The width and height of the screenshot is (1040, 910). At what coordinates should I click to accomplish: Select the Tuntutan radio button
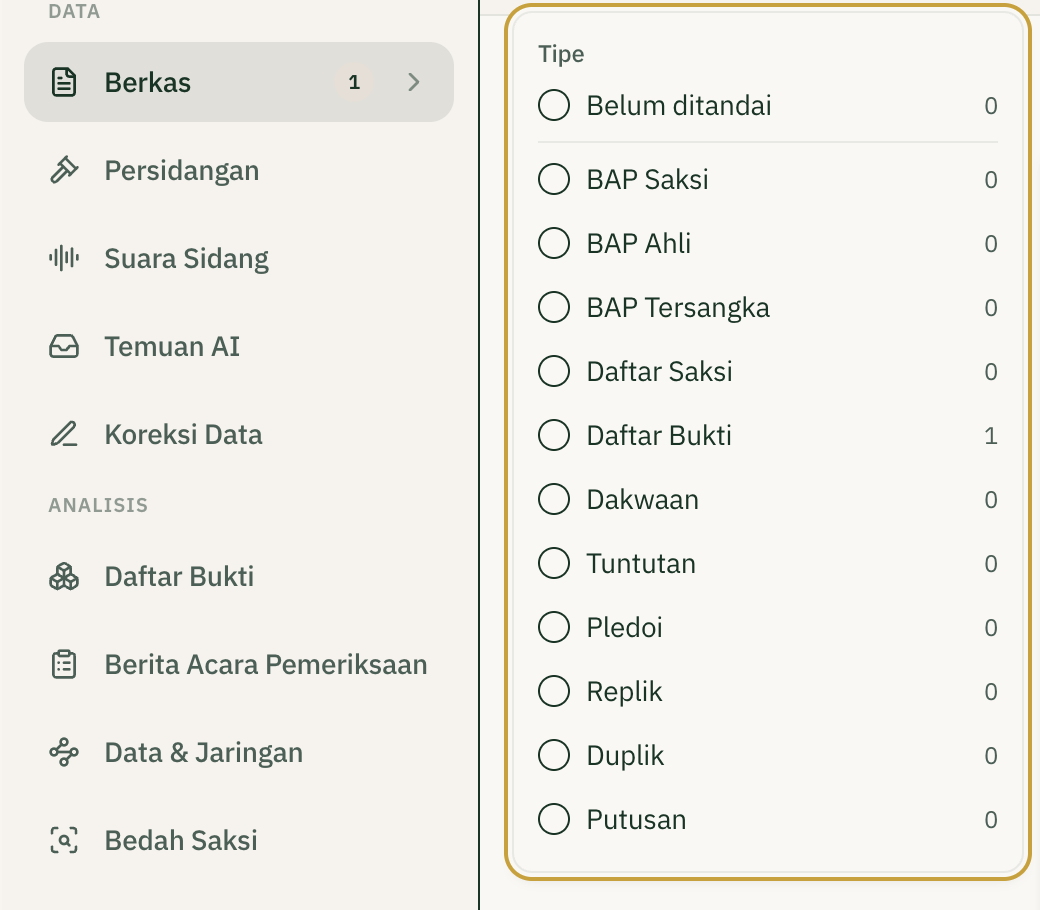(x=554, y=563)
